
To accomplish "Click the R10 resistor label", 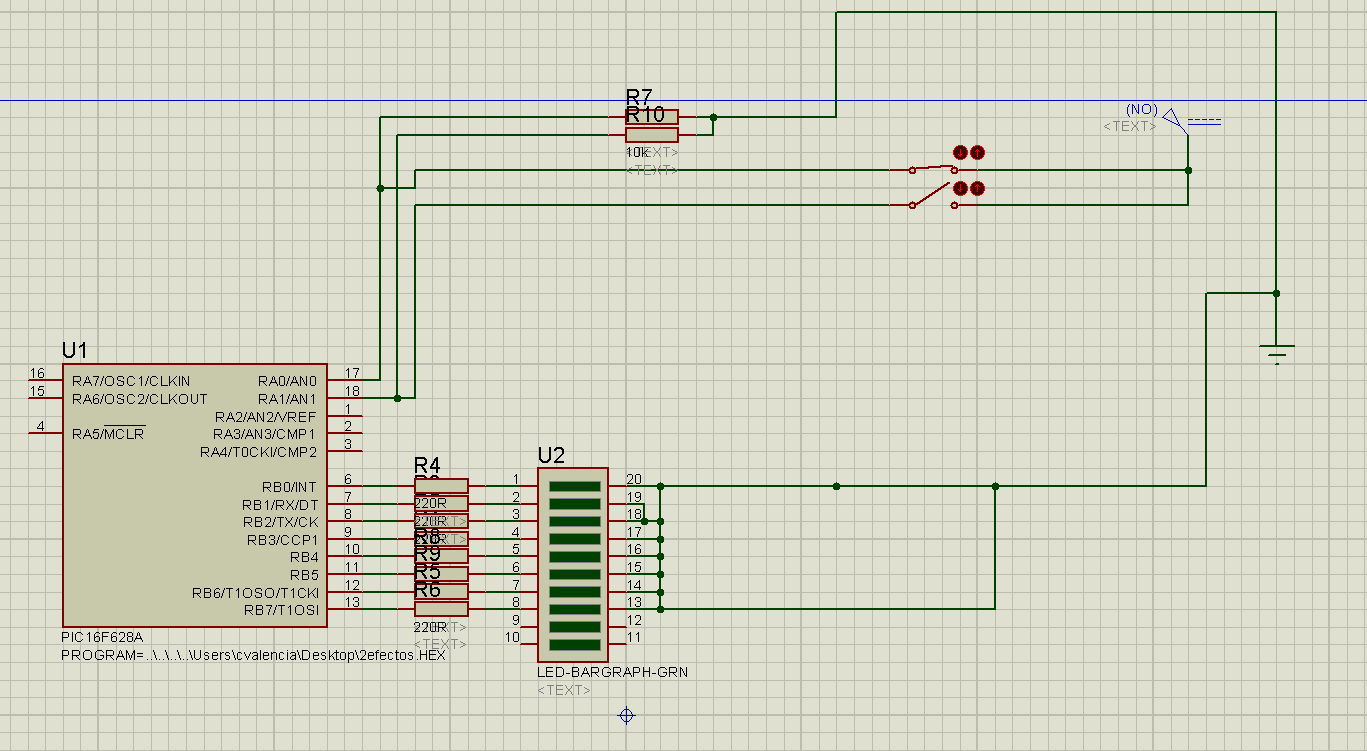I will tap(645, 115).
